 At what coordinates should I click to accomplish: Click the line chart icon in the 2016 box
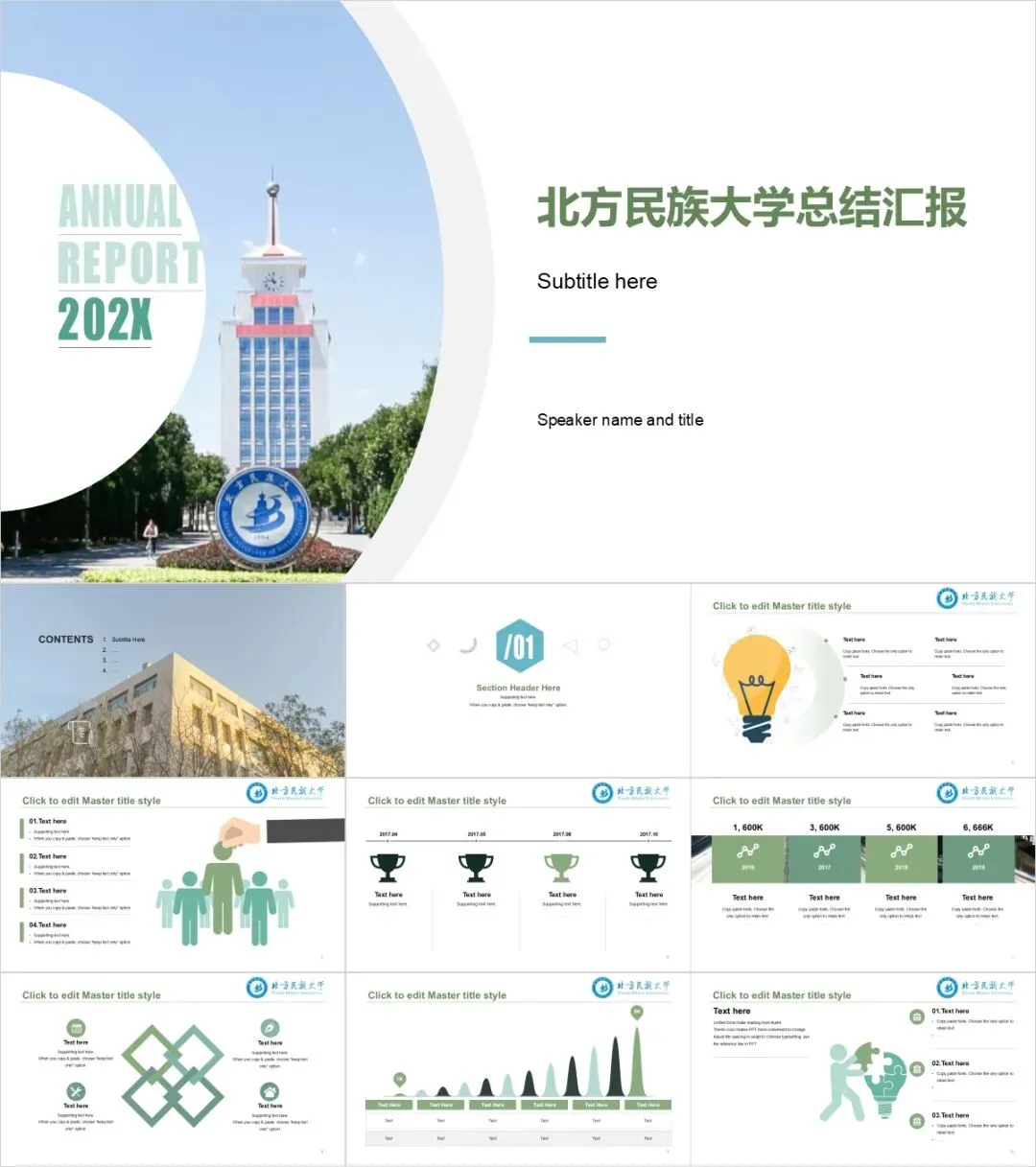[x=747, y=852]
